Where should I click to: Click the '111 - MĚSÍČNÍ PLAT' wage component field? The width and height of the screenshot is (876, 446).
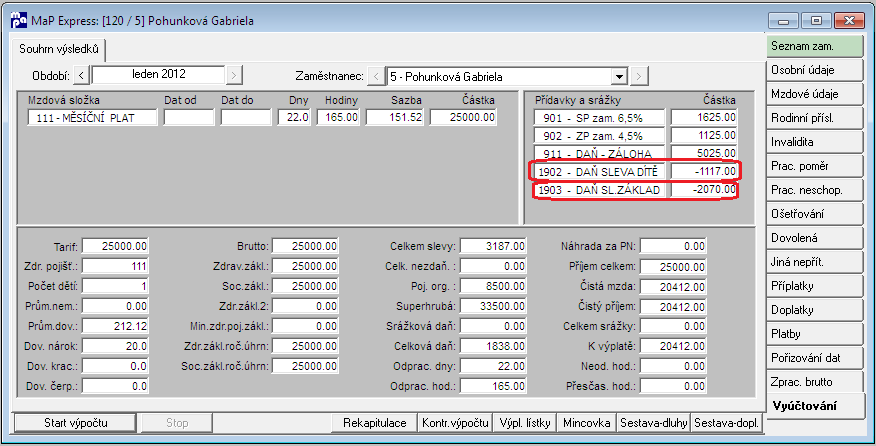93,117
